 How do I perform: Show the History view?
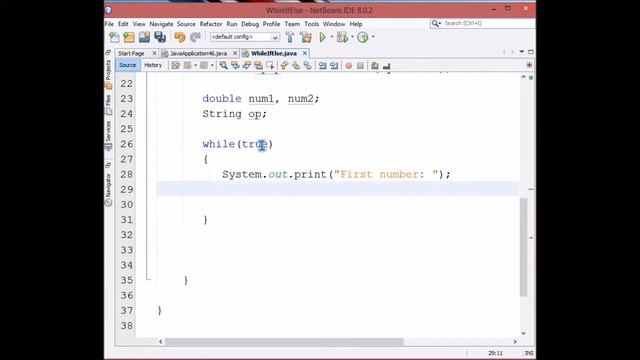coord(153,65)
